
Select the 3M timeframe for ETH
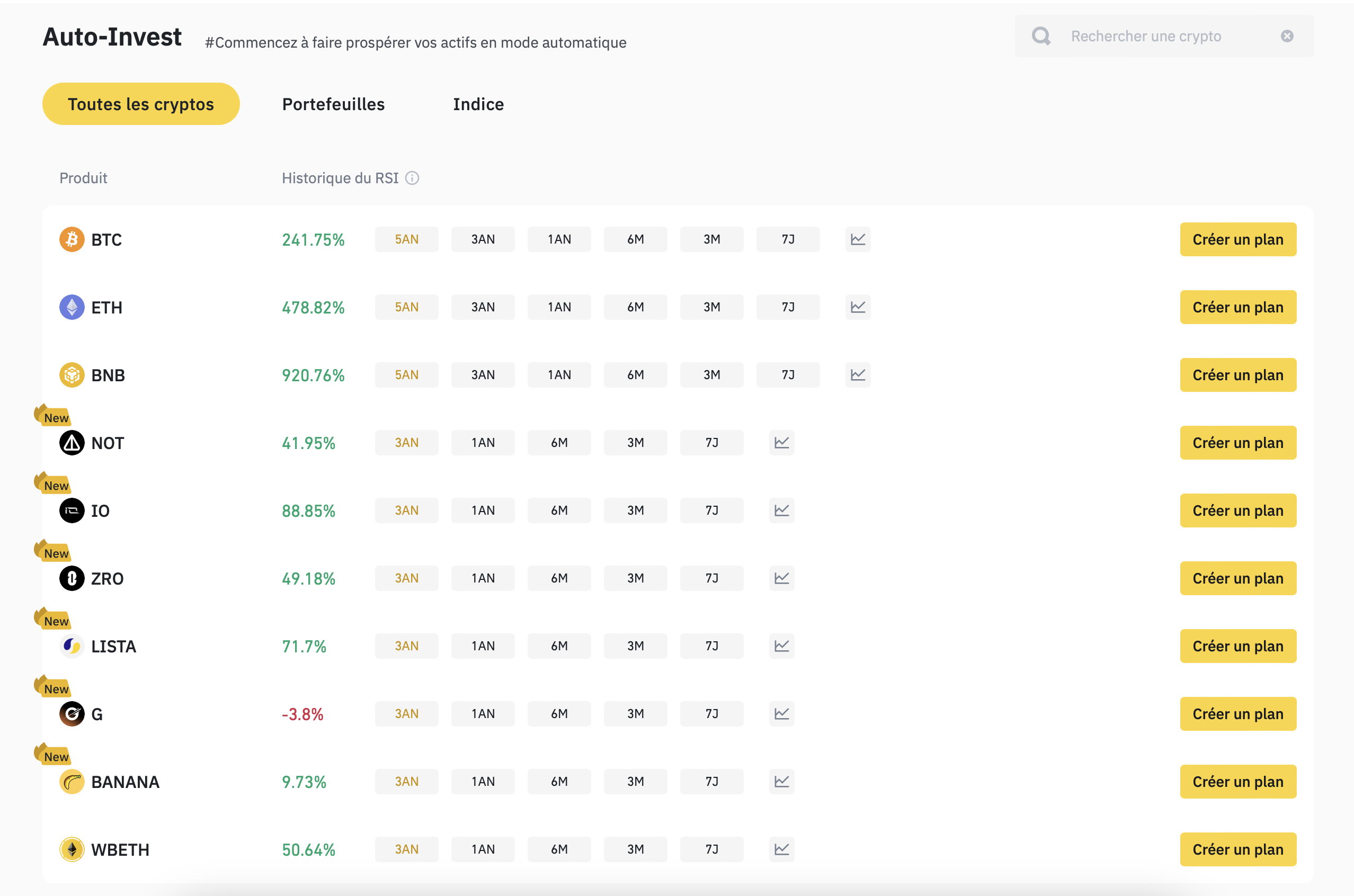712,307
